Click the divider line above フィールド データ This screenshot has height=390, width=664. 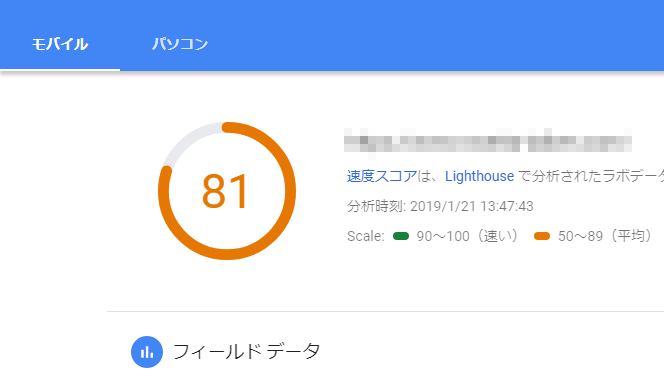(385, 311)
